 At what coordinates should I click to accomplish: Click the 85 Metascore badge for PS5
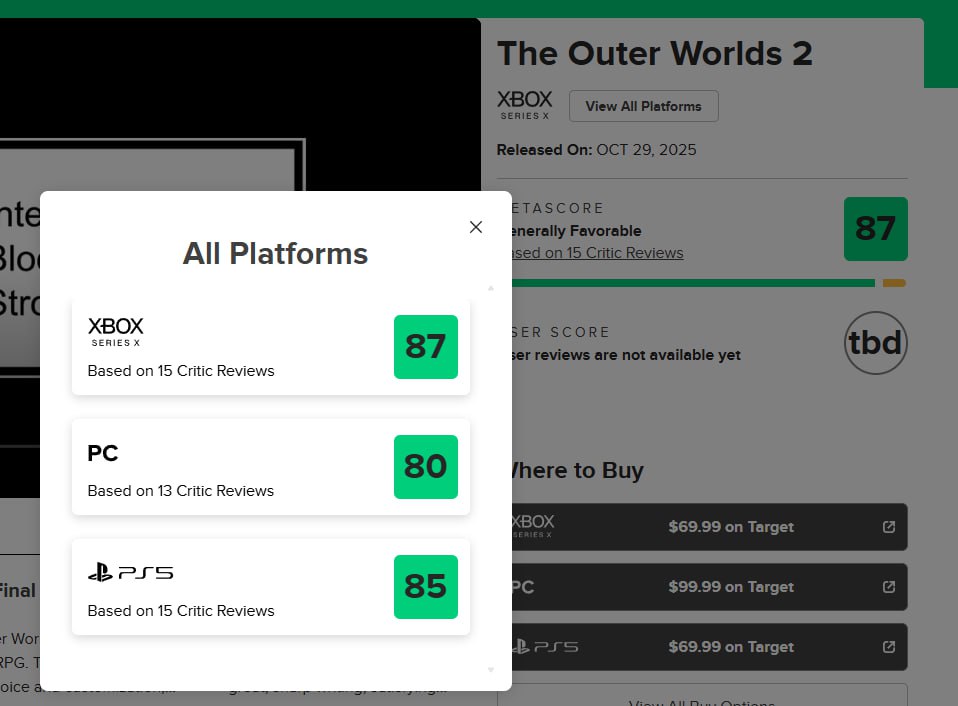[x=425, y=587]
